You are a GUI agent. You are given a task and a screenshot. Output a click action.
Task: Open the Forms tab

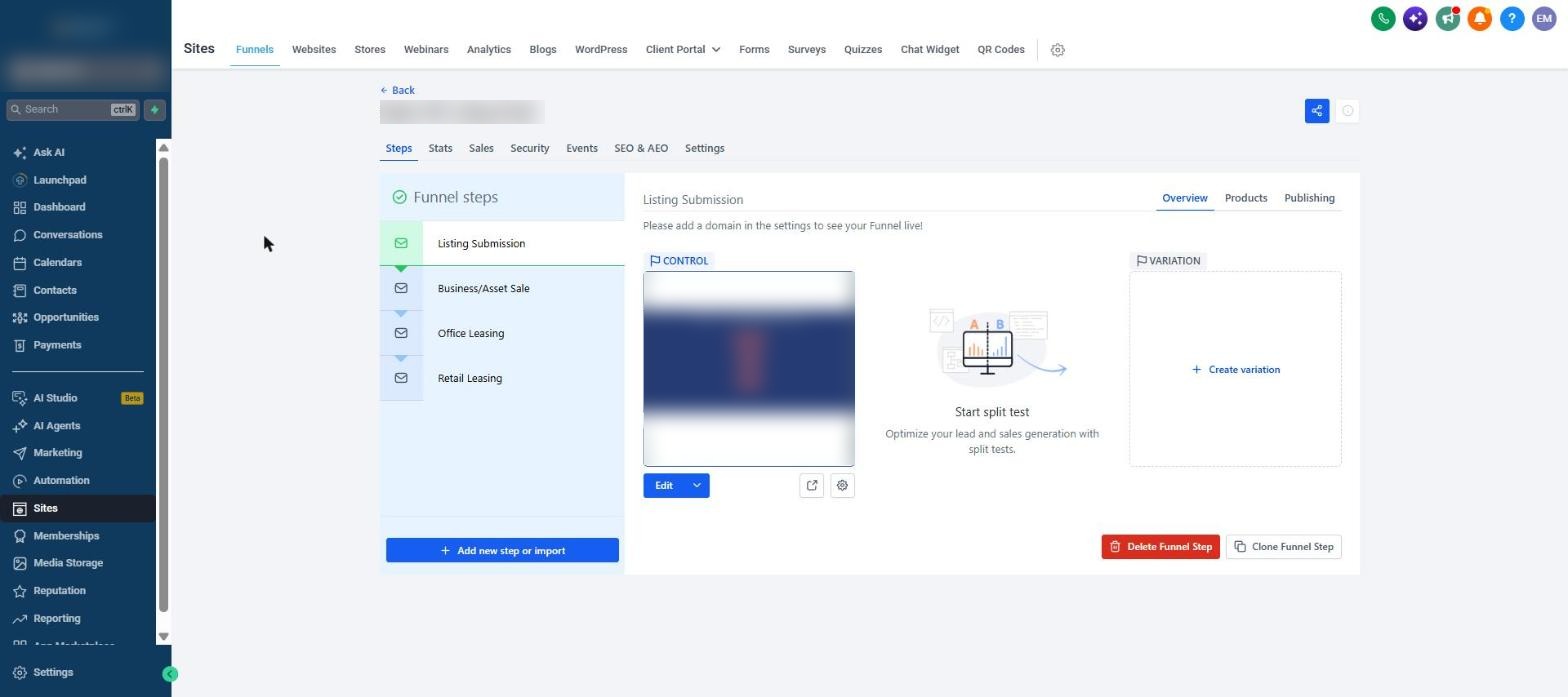[x=754, y=50]
